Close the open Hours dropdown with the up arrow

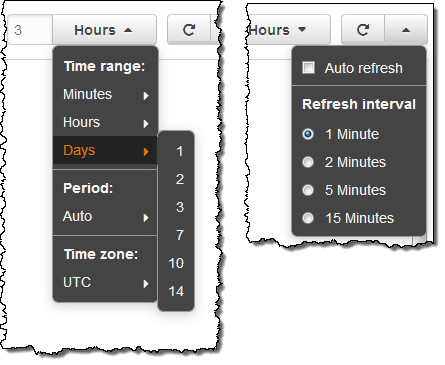coord(128,30)
